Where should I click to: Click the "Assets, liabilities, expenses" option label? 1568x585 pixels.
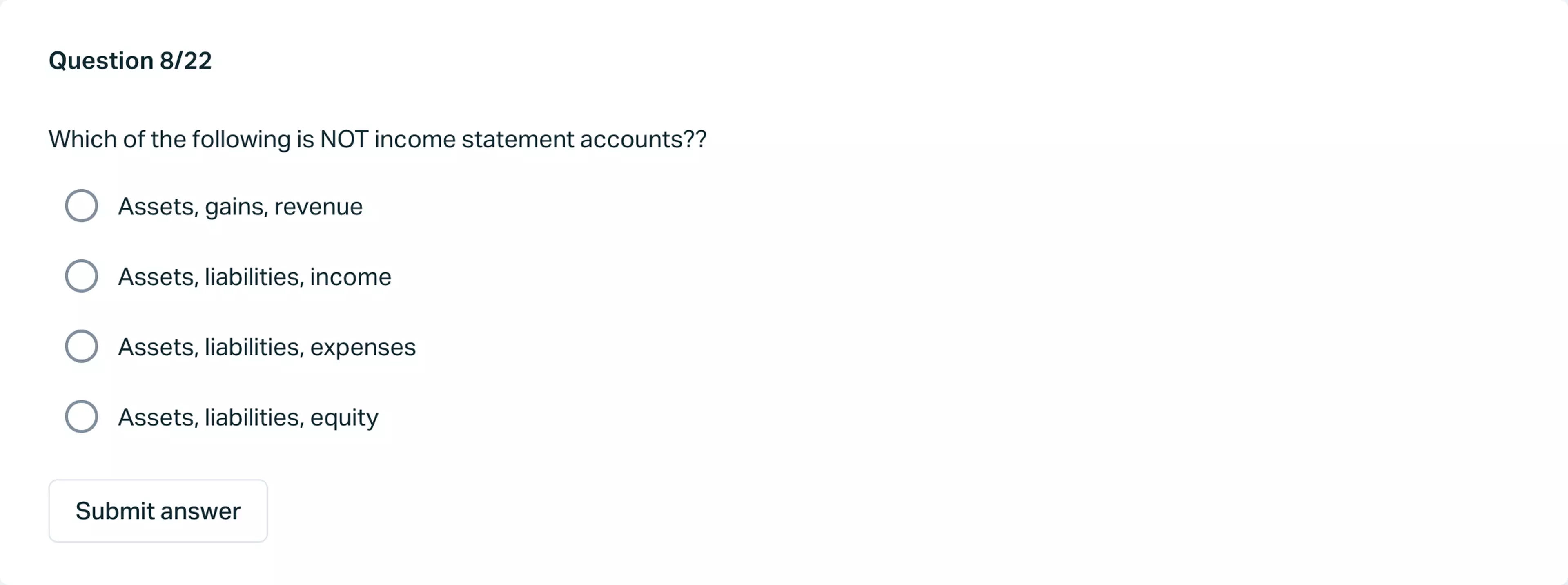(x=267, y=347)
